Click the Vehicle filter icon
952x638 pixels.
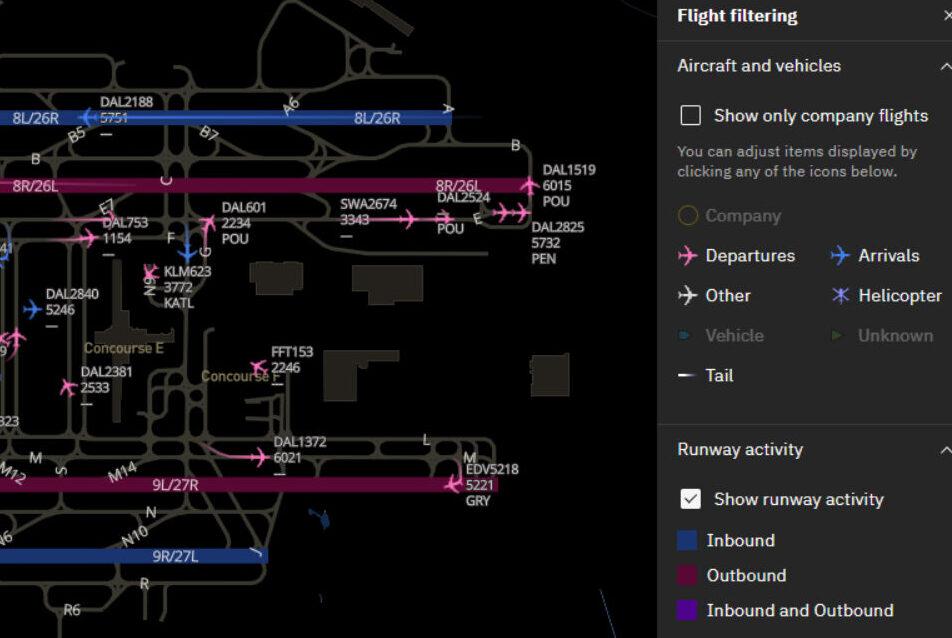687,335
